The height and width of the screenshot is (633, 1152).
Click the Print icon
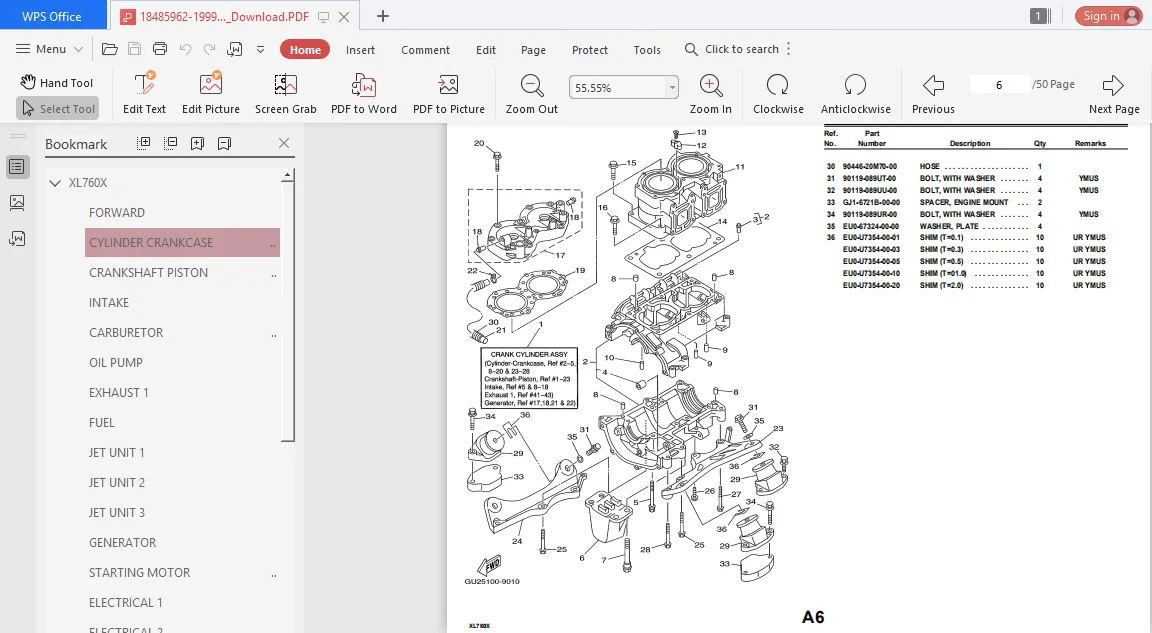point(159,49)
